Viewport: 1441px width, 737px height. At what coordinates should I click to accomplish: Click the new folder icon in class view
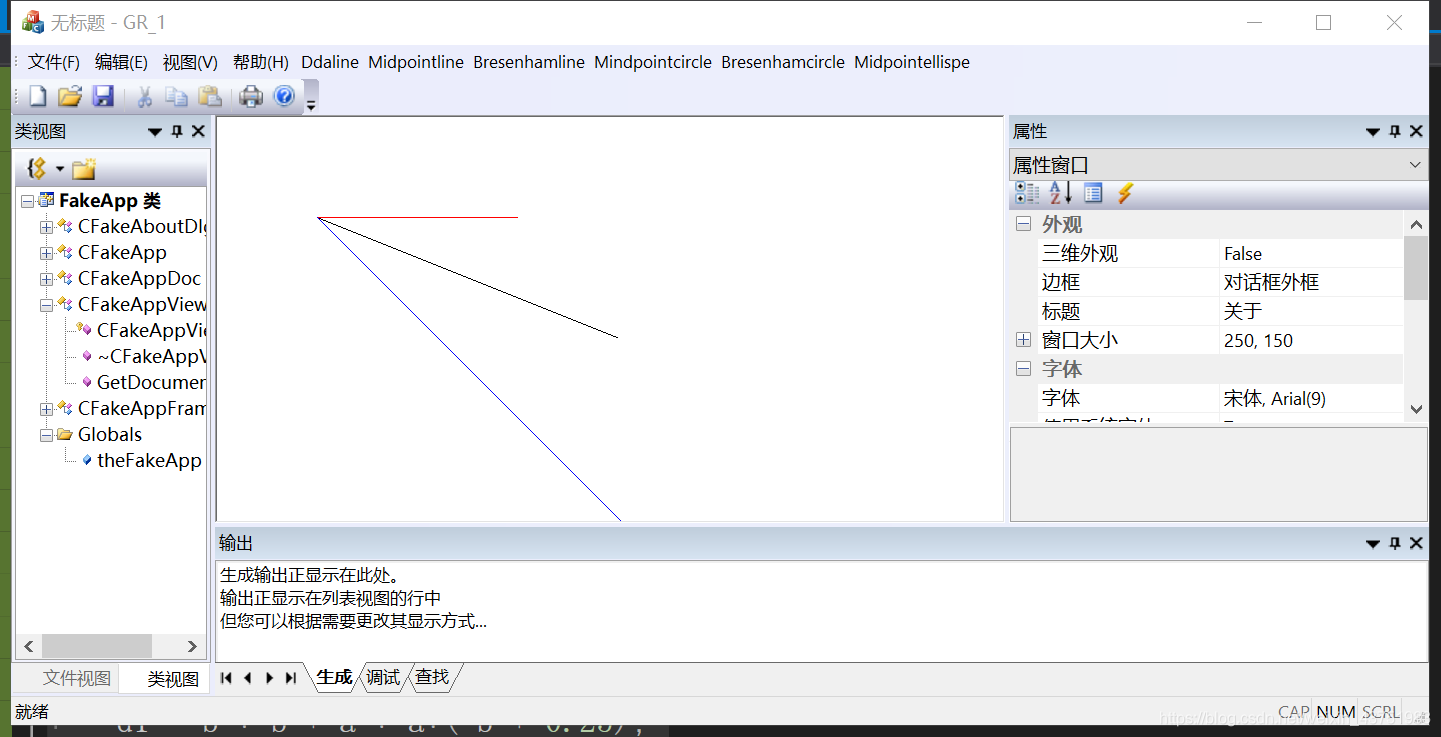(x=83, y=168)
